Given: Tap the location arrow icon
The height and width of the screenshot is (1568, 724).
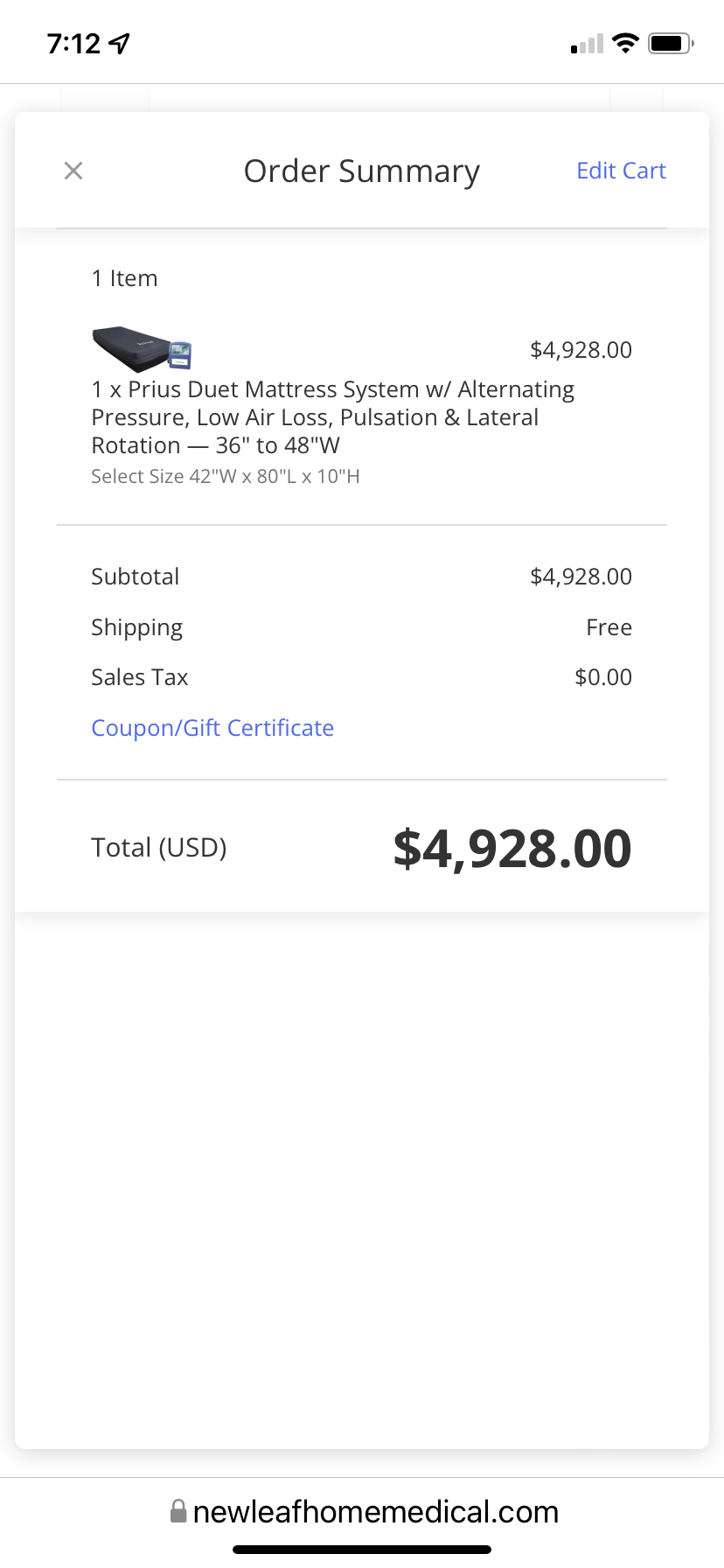Looking at the screenshot, I should click(120, 43).
